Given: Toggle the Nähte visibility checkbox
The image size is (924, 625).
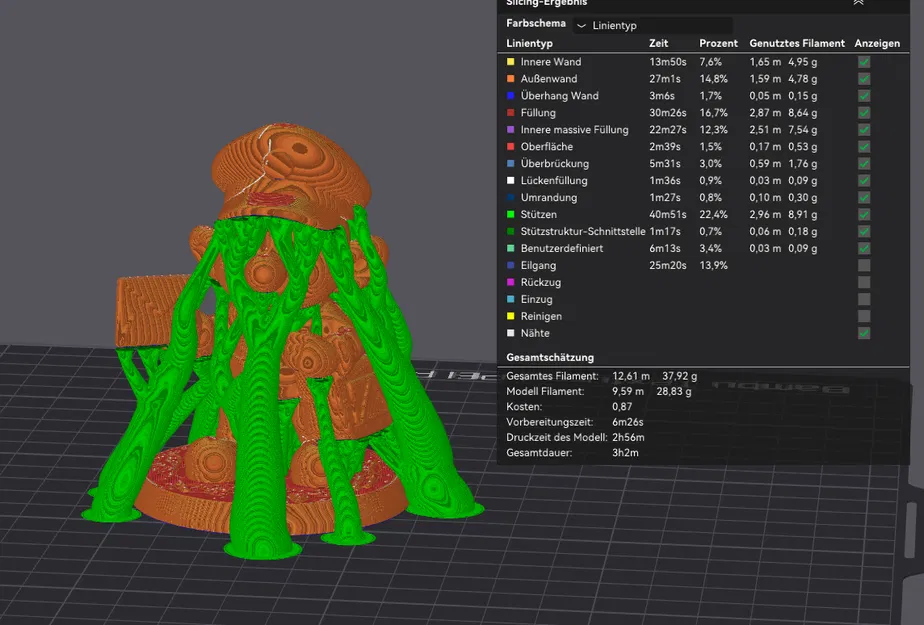Looking at the screenshot, I should [x=862, y=333].
